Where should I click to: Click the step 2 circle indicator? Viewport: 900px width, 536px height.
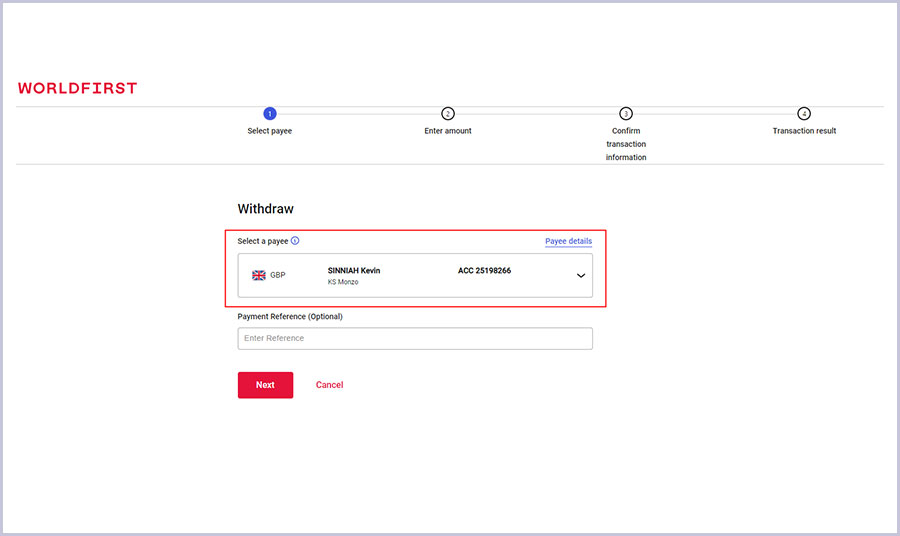tap(448, 114)
